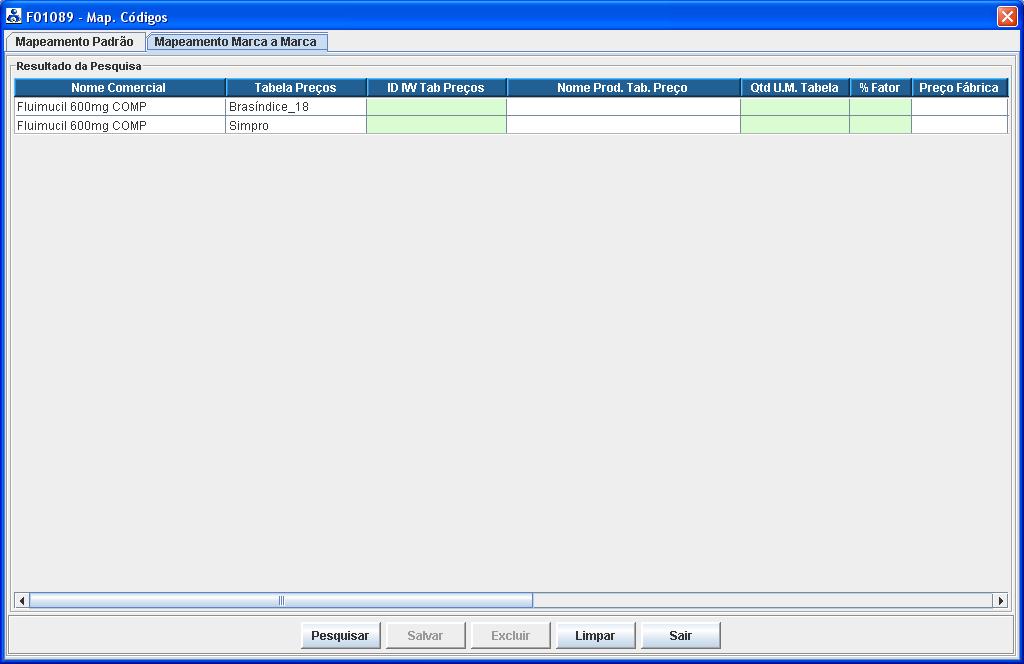
Task: Click the left scroll arrow of horizontal scrollbar
Action: (x=22, y=600)
